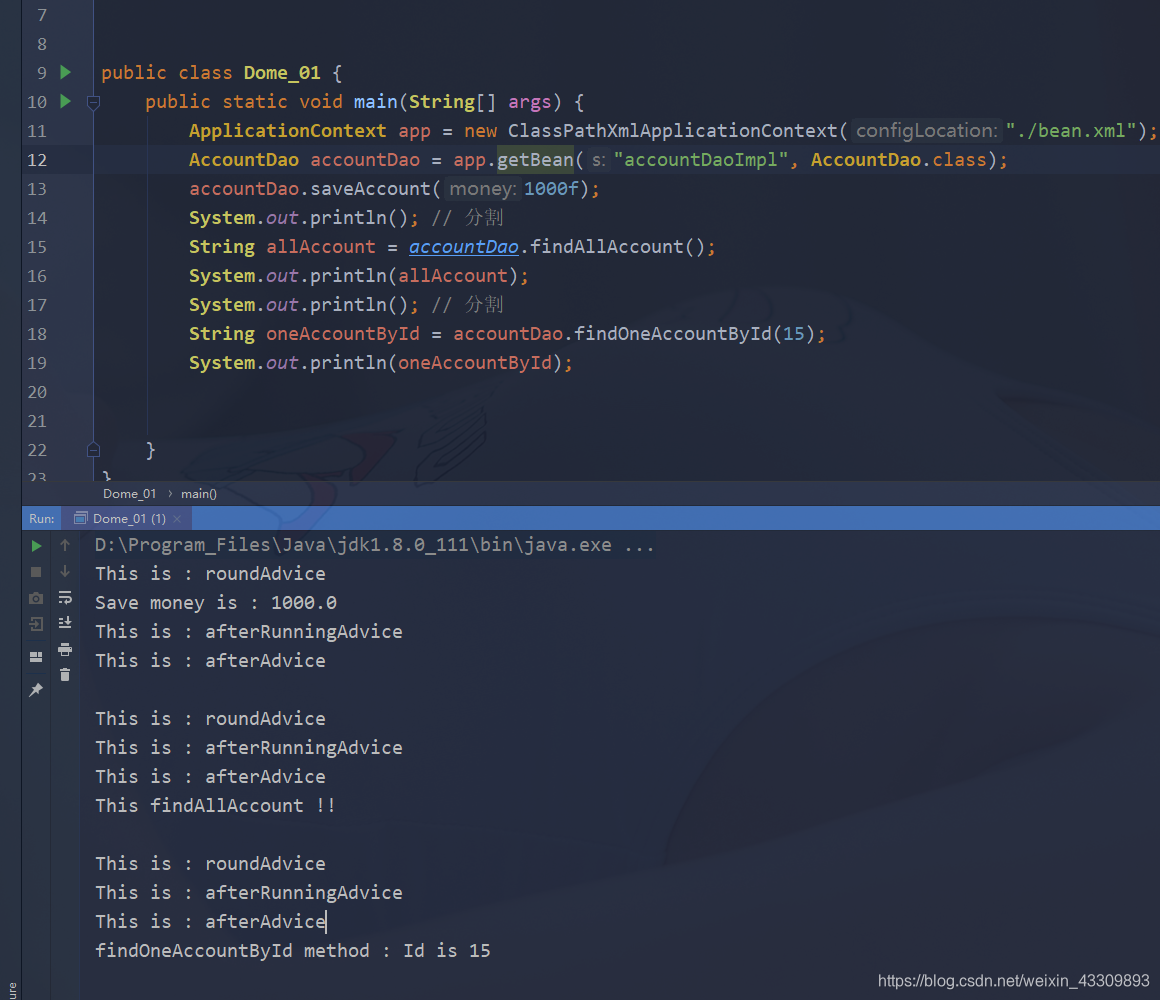Click the run gutter arrow beside main method
This screenshot has width=1160, height=1000.
65,101
